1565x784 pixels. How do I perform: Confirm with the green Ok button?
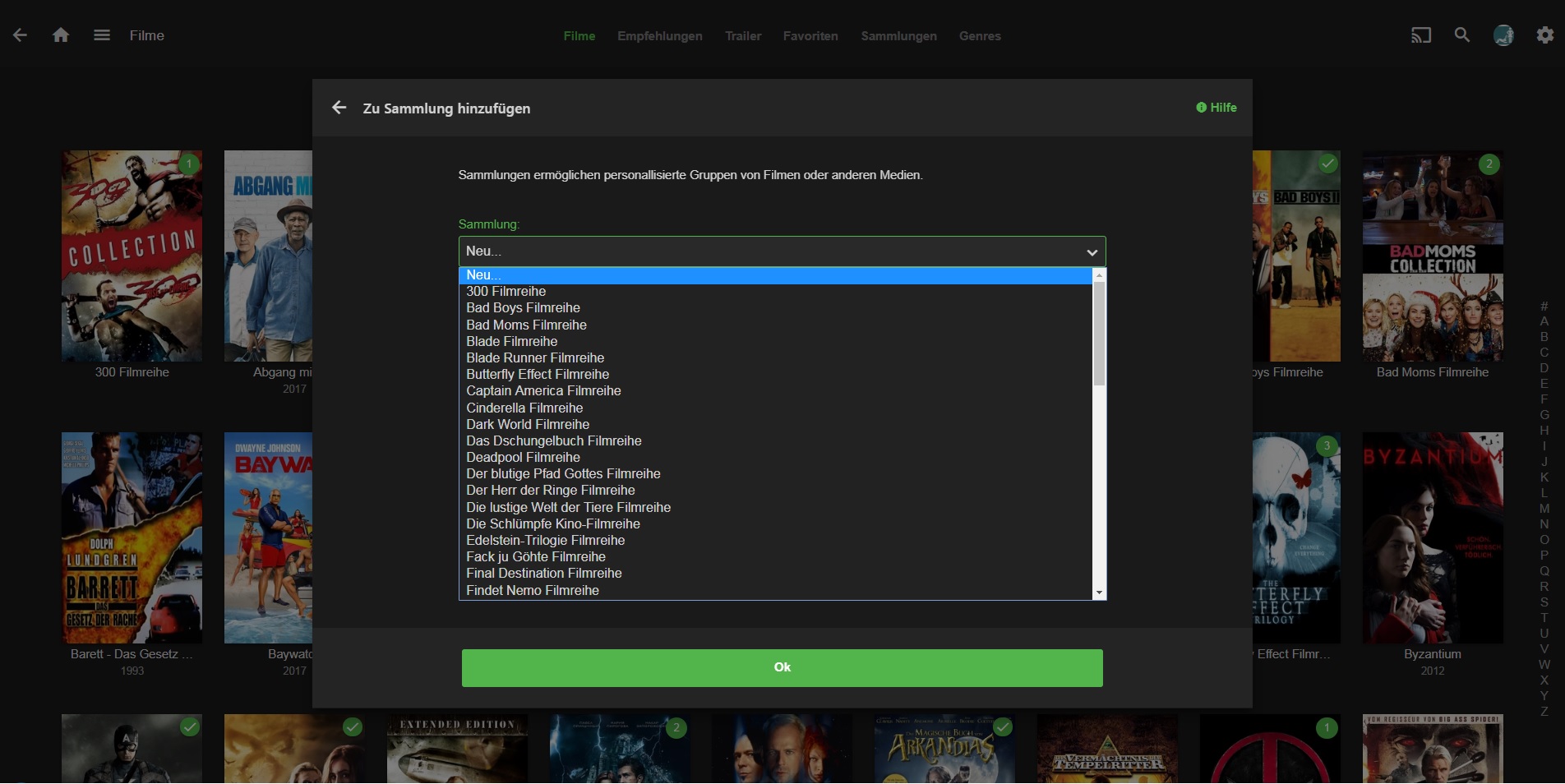click(782, 668)
